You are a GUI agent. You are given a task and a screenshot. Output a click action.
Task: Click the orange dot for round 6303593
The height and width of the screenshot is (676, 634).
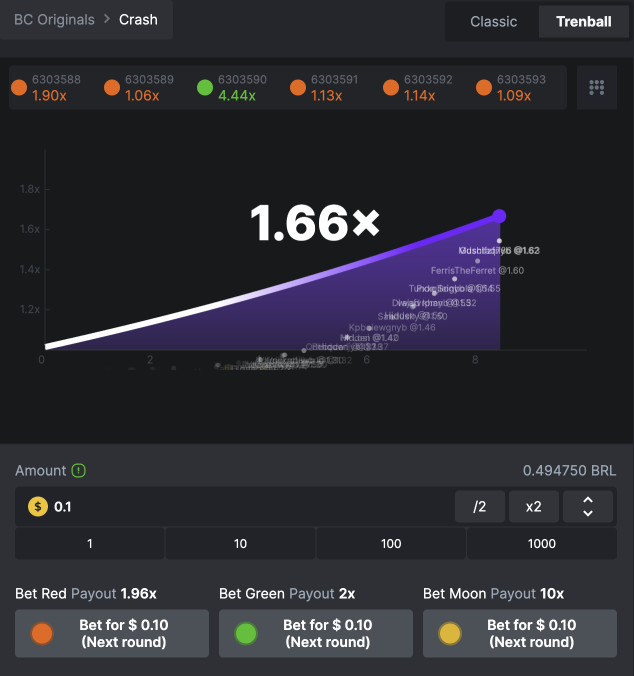pyautogui.click(x=484, y=88)
